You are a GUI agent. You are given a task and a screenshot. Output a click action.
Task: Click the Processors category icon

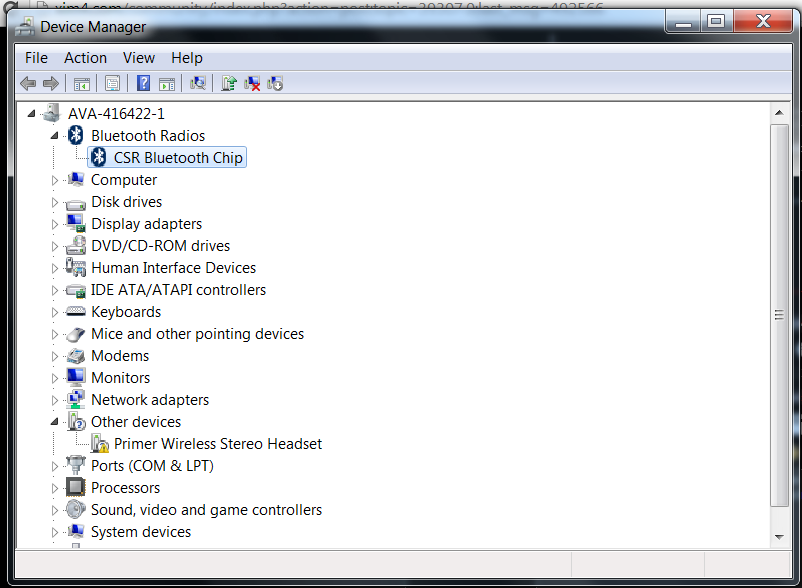point(76,487)
